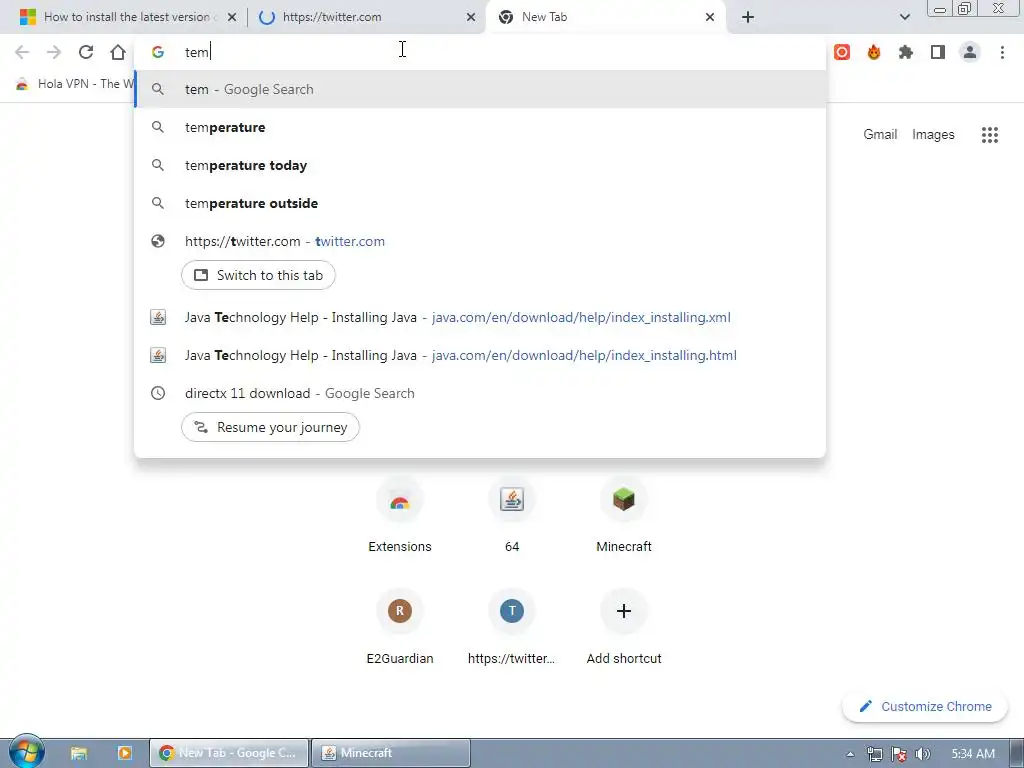Click the volume speaker tray icon
Screen dimensions: 1024x768
pyautogui.click(x=923, y=754)
